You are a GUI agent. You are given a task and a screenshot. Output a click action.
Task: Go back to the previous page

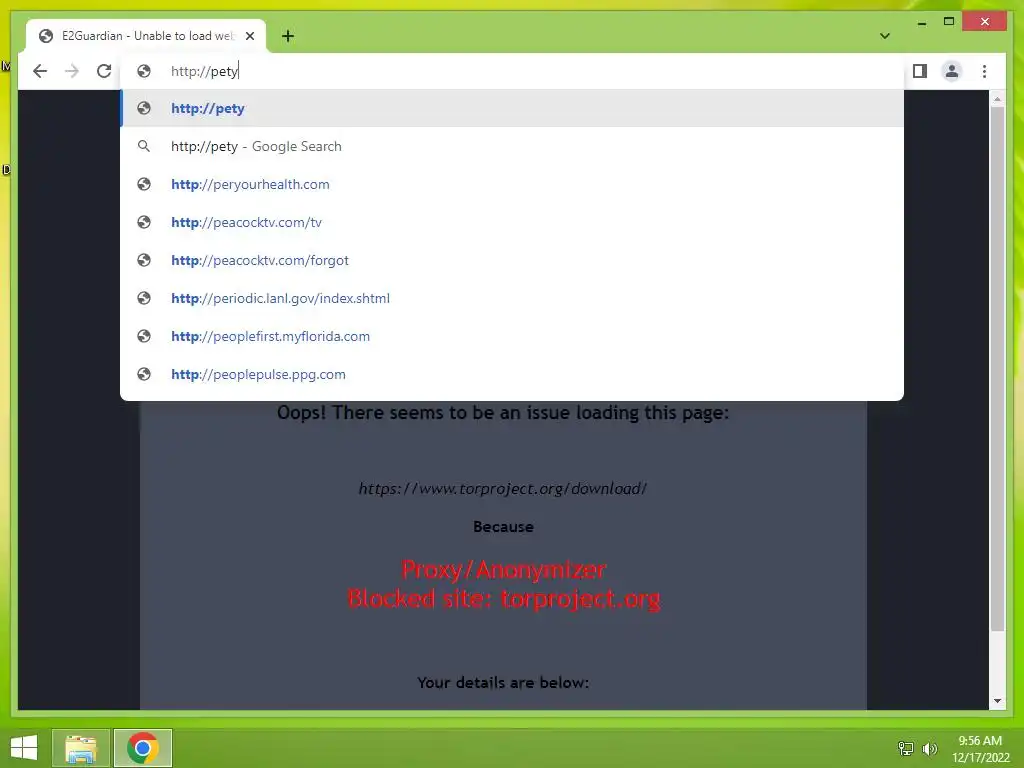[x=40, y=71]
